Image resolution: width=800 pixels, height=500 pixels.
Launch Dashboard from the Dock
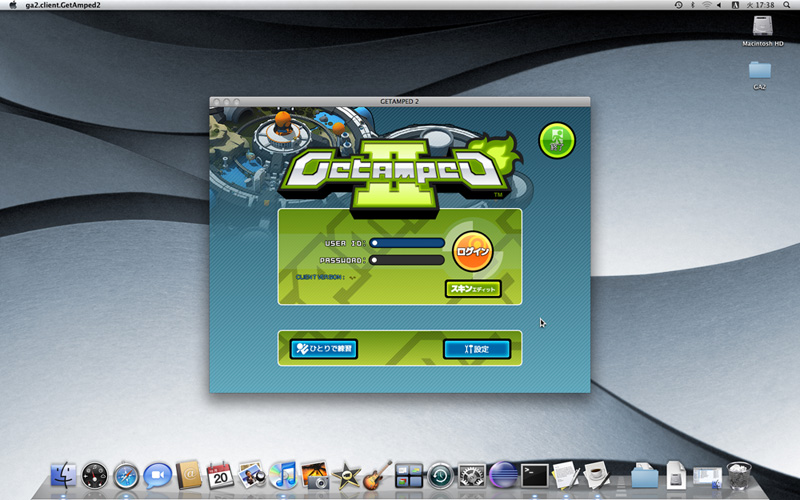pos(95,476)
